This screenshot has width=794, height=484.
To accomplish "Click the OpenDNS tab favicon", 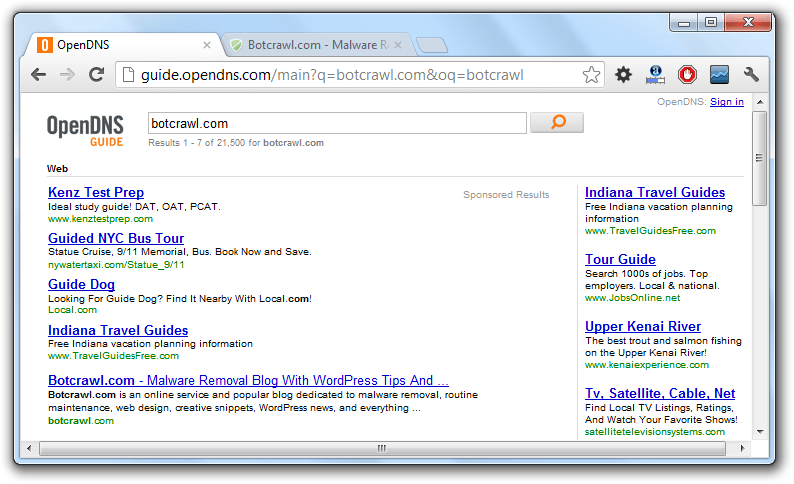I will [x=45, y=45].
